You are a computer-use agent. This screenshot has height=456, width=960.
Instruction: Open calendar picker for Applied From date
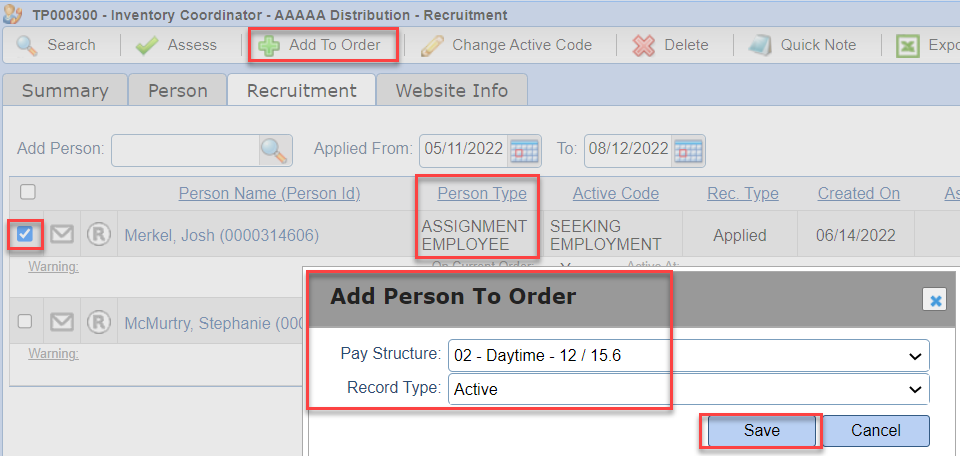pyautogui.click(x=524, y=150)
